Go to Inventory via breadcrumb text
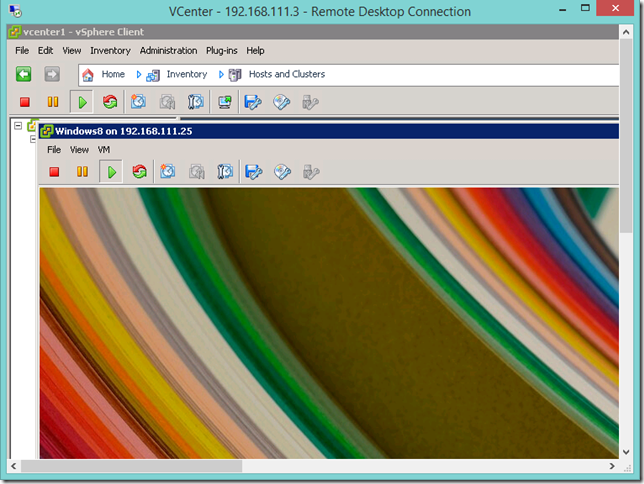Image resolution: width=644 pixels, height=484 pixels. pyautogui.click(x=187, y=74)
